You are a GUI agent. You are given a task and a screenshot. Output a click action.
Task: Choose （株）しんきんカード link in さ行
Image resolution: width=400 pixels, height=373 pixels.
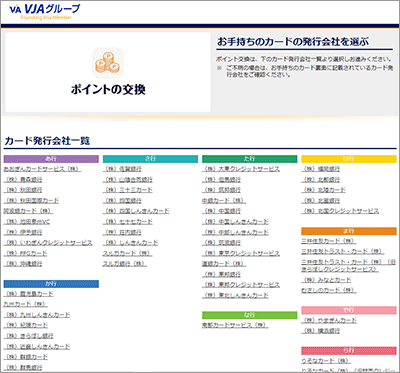coord(131,243)
